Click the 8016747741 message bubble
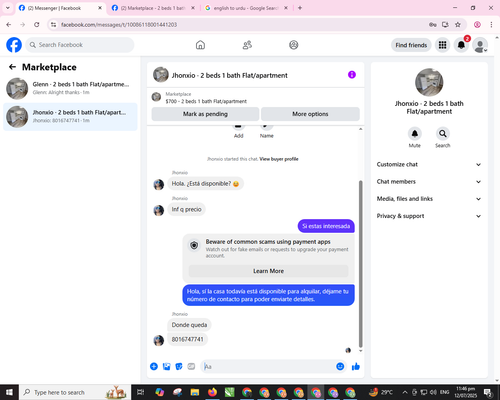The height and width of the screenshot is (400, 500). (x=187, y=339)
